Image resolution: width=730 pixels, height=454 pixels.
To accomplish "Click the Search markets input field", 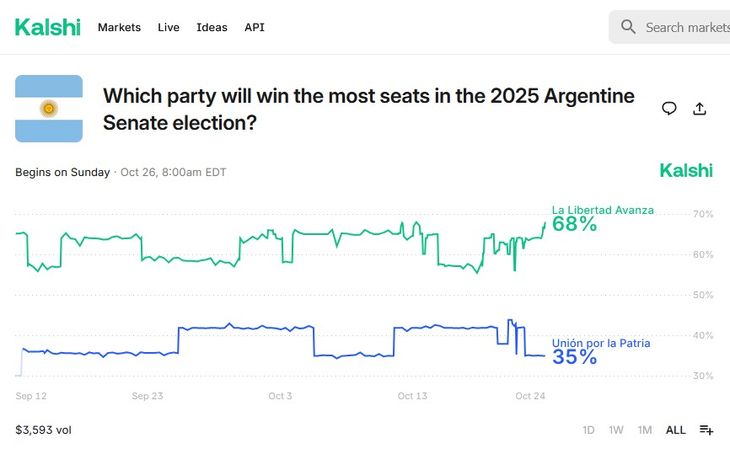I will 686,27.
